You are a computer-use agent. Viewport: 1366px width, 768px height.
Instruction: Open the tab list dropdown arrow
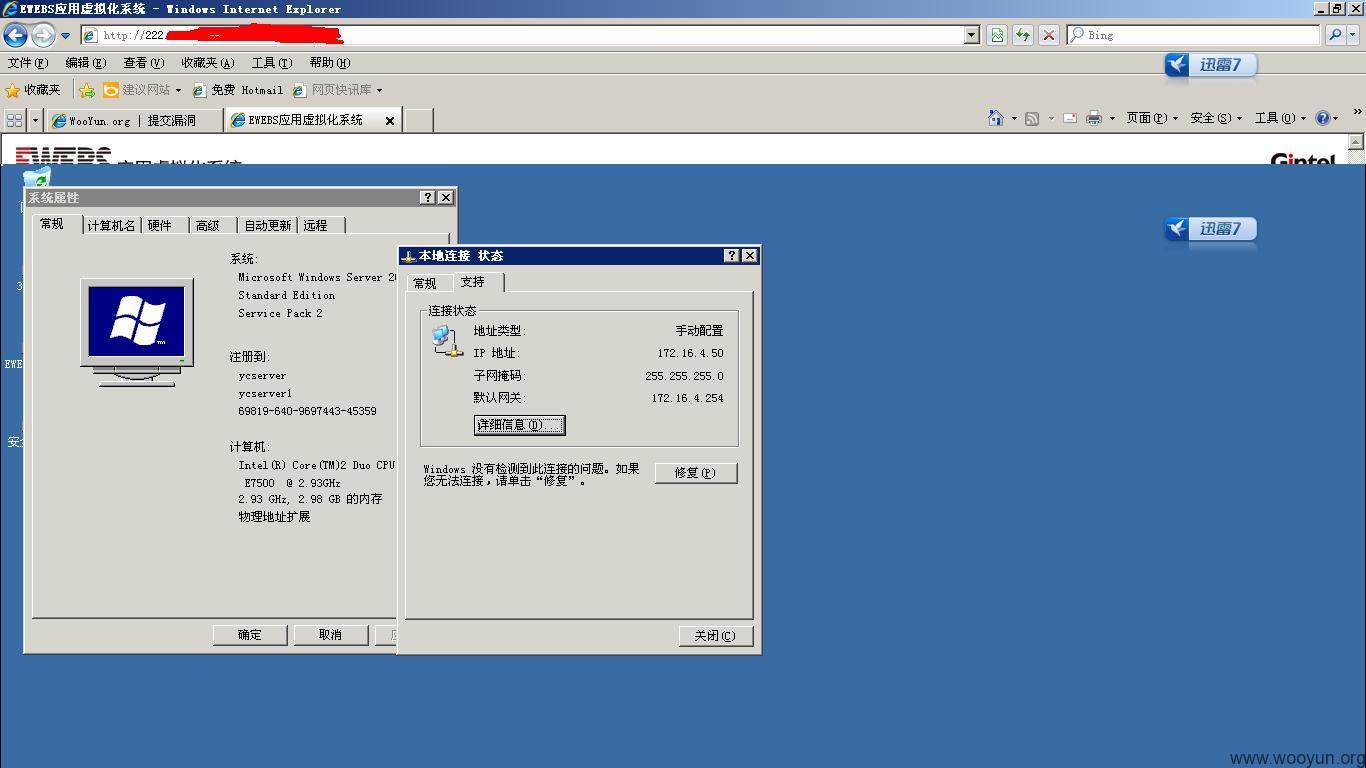tap(35, 120)
